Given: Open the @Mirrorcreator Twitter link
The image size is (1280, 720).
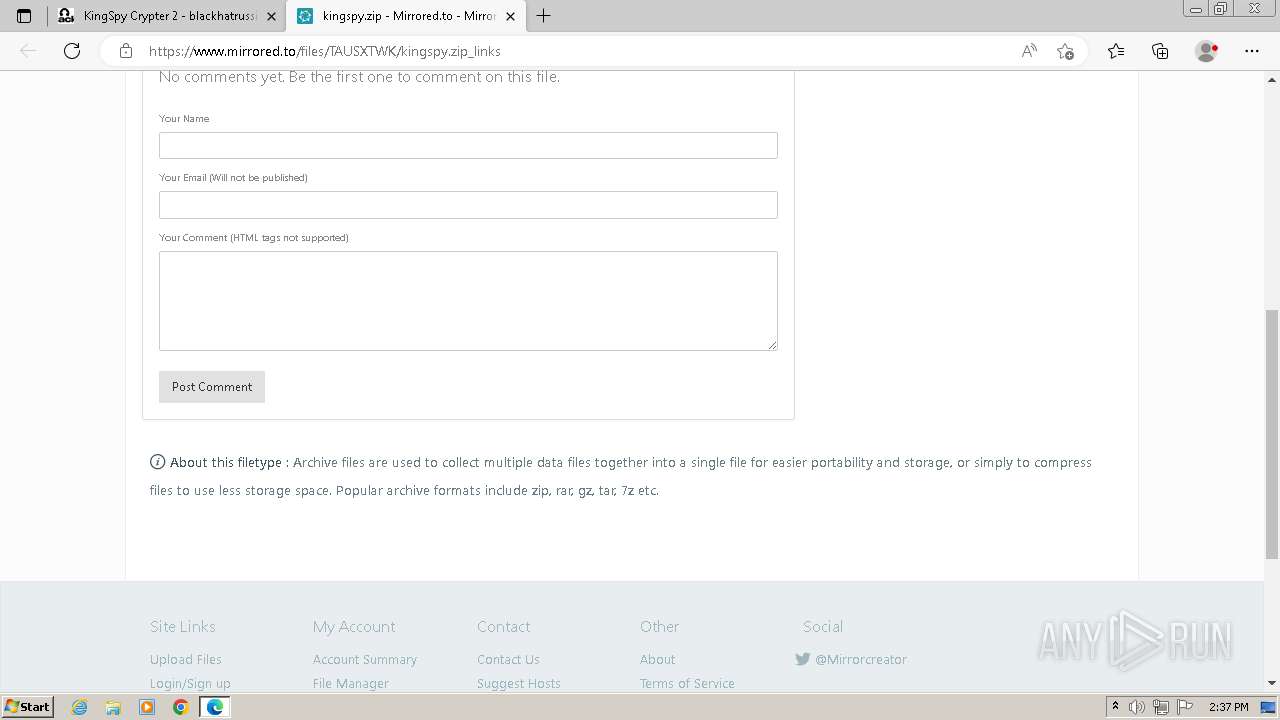Looking at the screenshot, I should click(x=861, y=659).
